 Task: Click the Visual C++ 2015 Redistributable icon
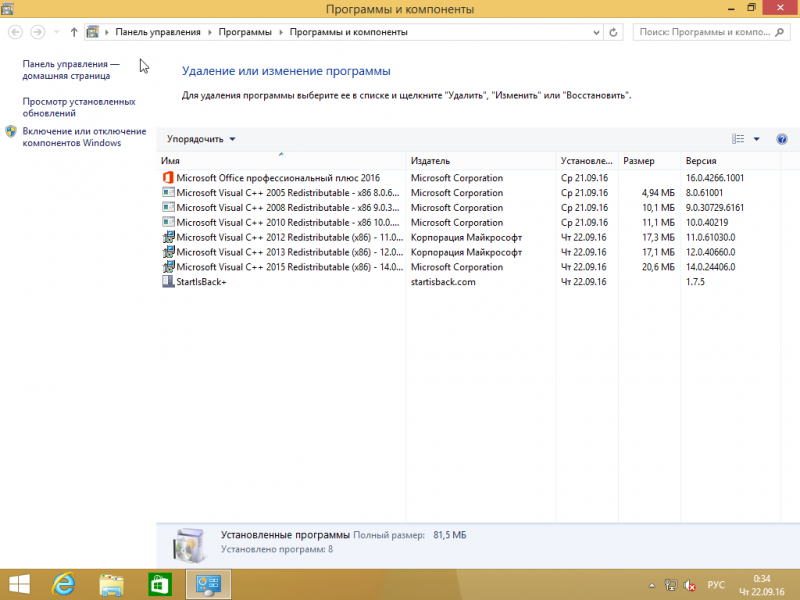168,266
